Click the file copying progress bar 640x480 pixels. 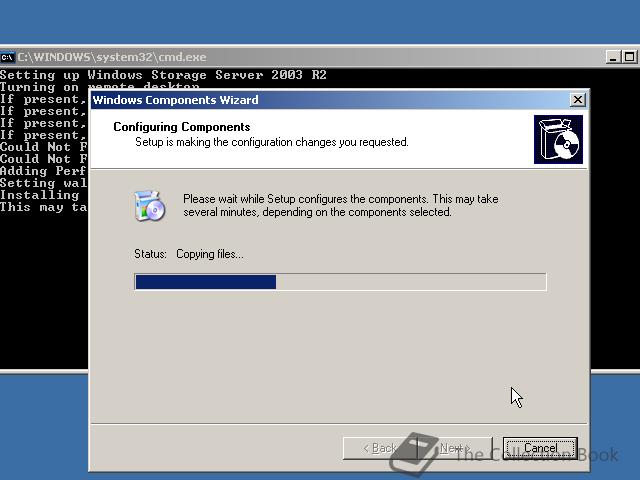[340, 282]
